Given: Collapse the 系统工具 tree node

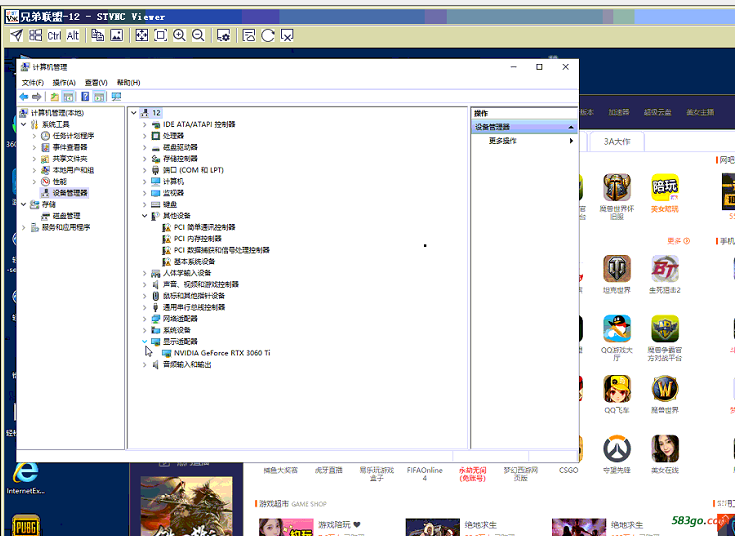Looking at the screenshot, I should [23, 124].
